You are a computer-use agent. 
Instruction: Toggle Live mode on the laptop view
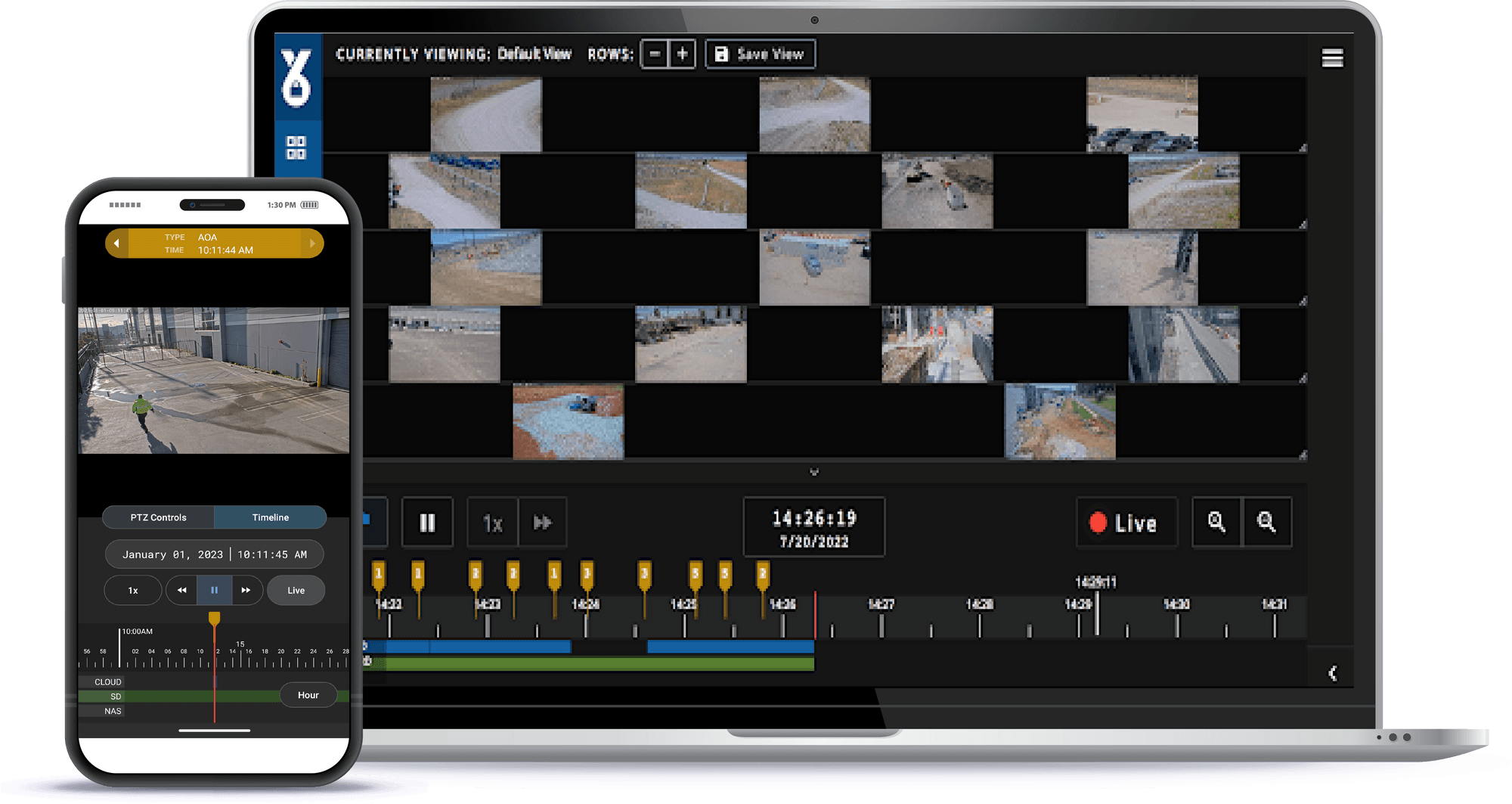(1126, 522)
